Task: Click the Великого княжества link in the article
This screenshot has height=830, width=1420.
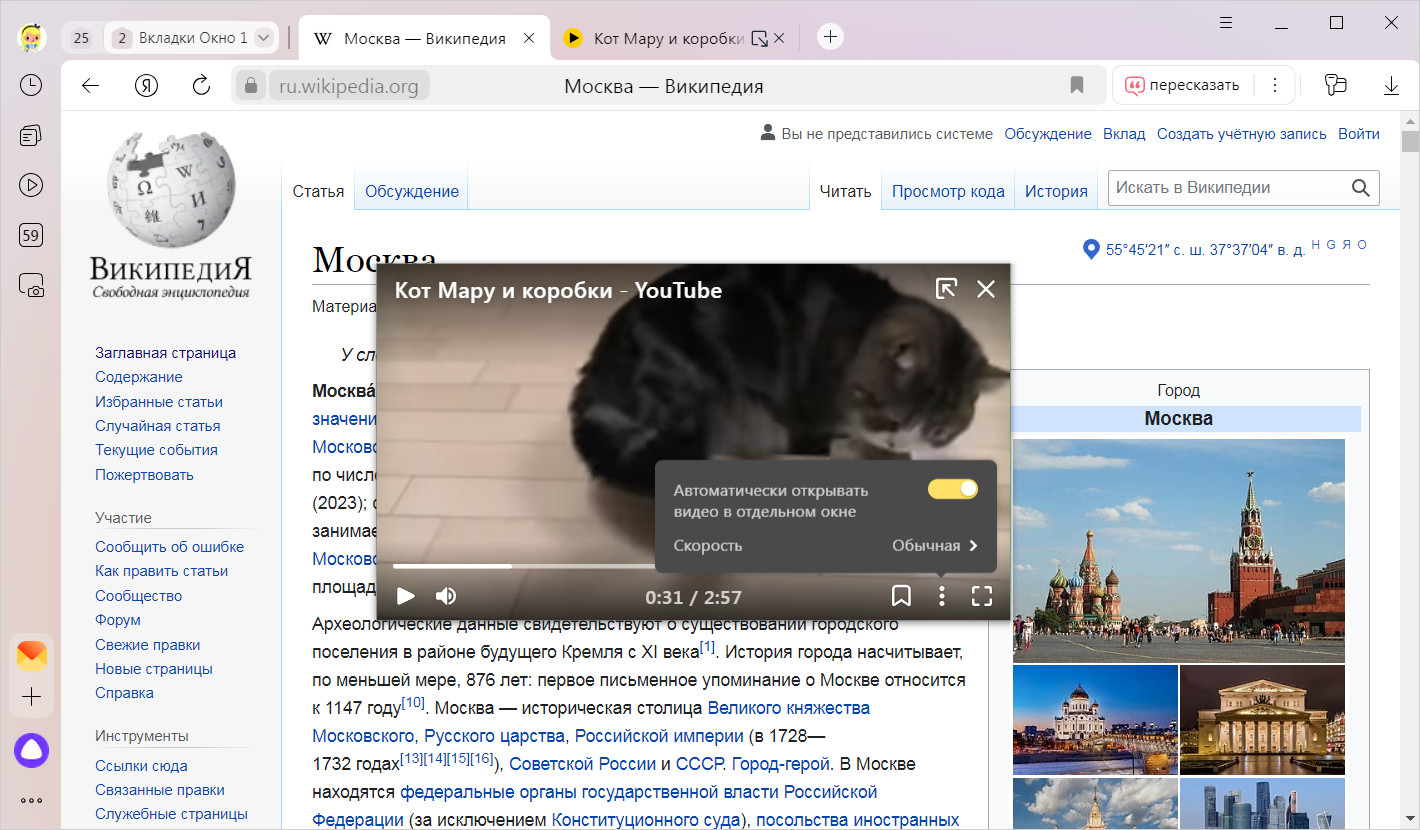Action: pyautogui.click(x=789, y=708)
